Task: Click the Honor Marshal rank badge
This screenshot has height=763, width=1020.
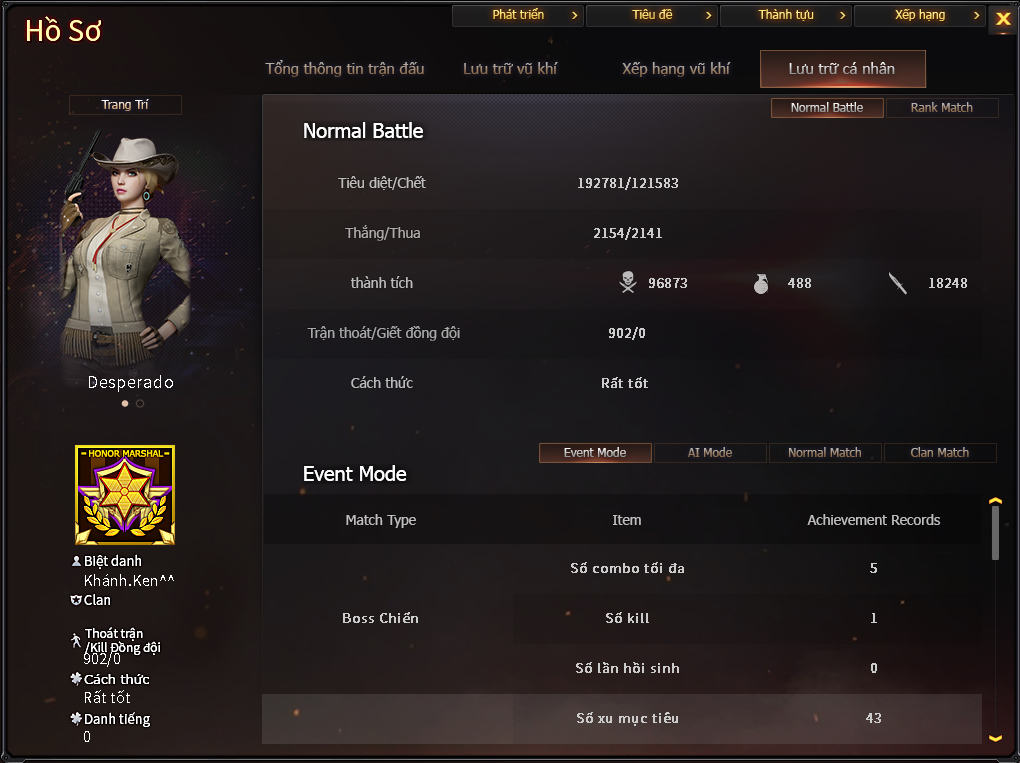Action: tap(125, 495)
